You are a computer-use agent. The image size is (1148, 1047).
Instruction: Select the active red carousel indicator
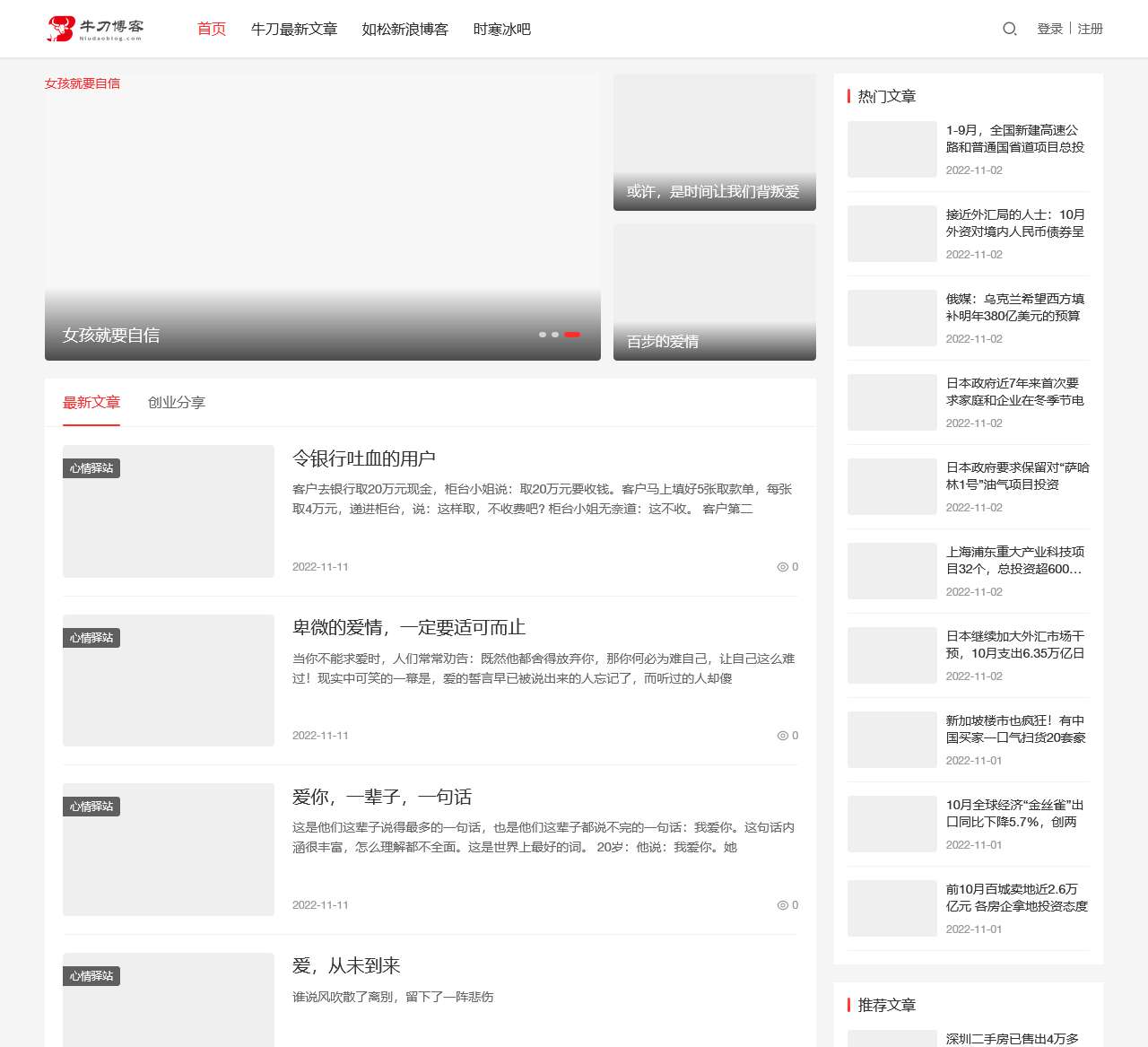pyautogui.click(x=572, y=335)
